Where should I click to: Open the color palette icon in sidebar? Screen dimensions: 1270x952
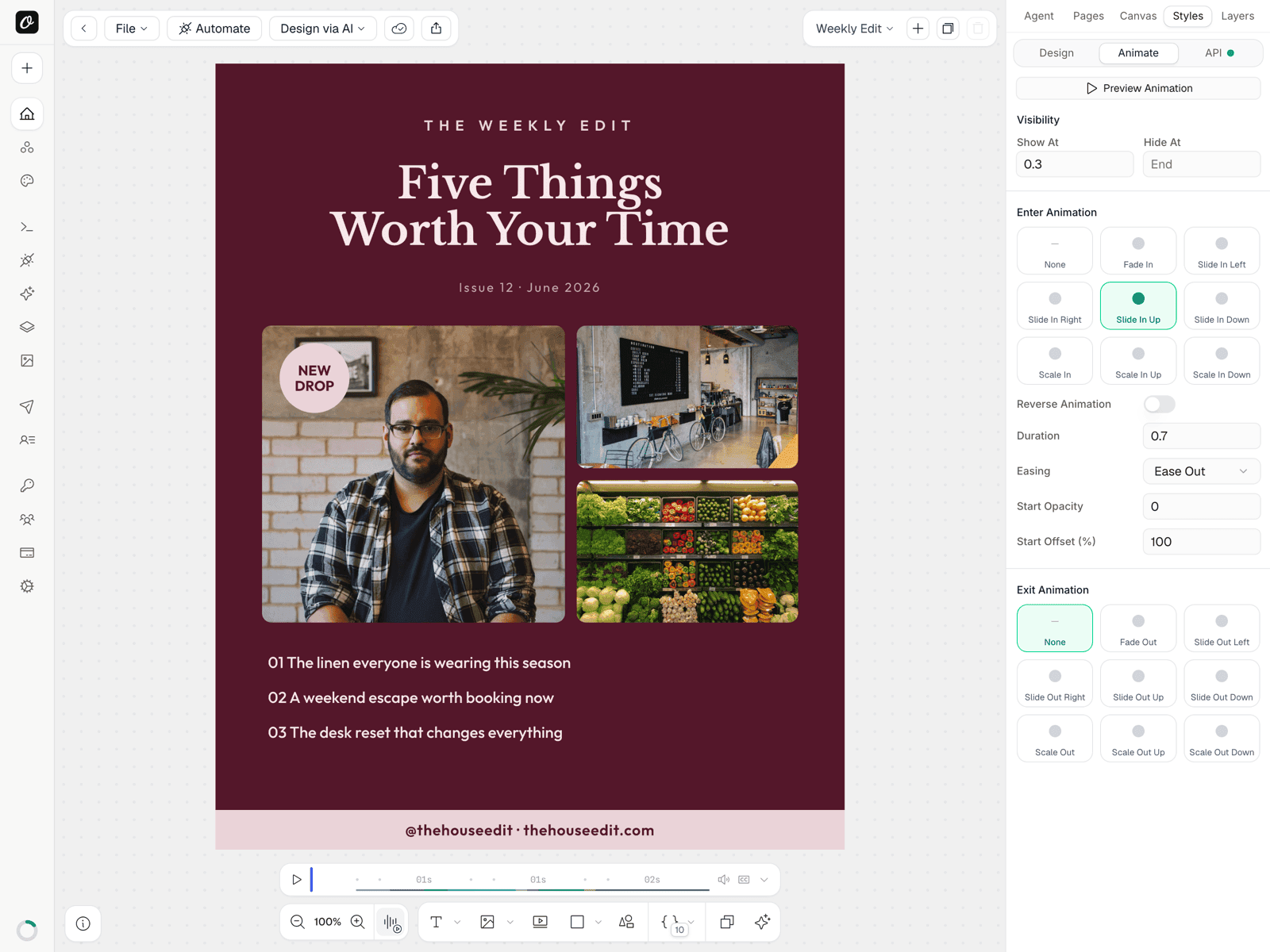(x=27, y=181)
